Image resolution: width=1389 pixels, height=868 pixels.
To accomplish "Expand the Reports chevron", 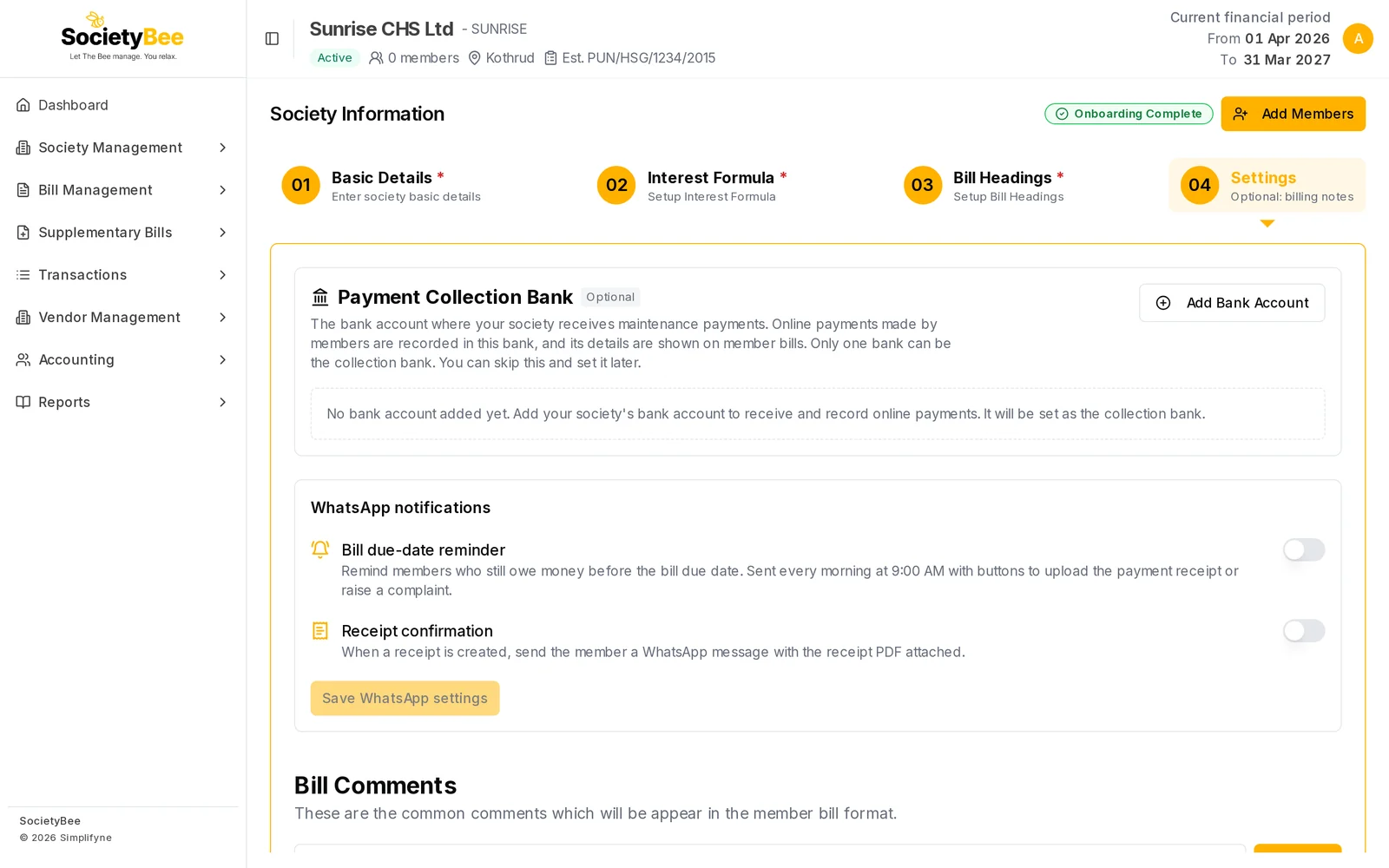I will tap(222, 402).
